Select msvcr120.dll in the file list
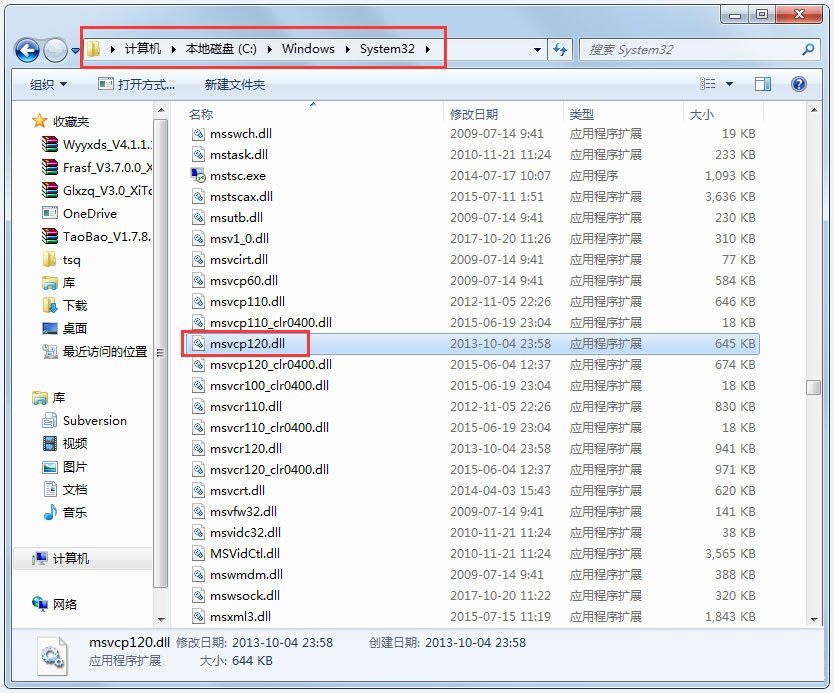The height and width of the screenshot is (693, 834). pos(246,448)
